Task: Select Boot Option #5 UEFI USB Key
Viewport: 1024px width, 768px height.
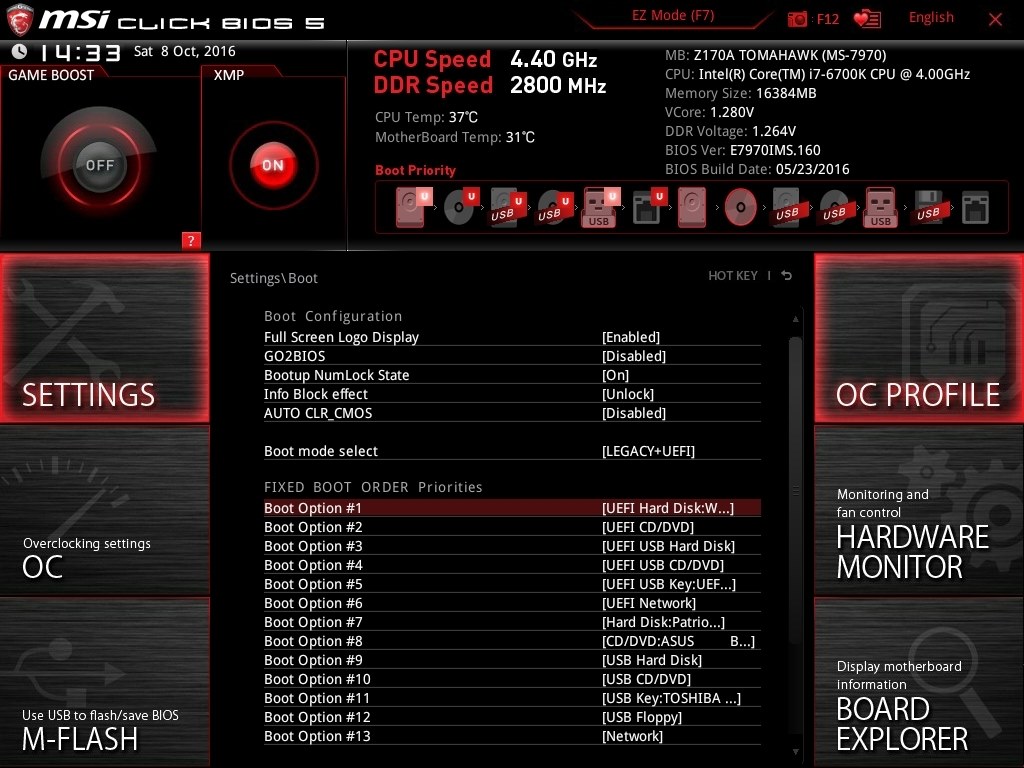Action: [x=512, y=584]
